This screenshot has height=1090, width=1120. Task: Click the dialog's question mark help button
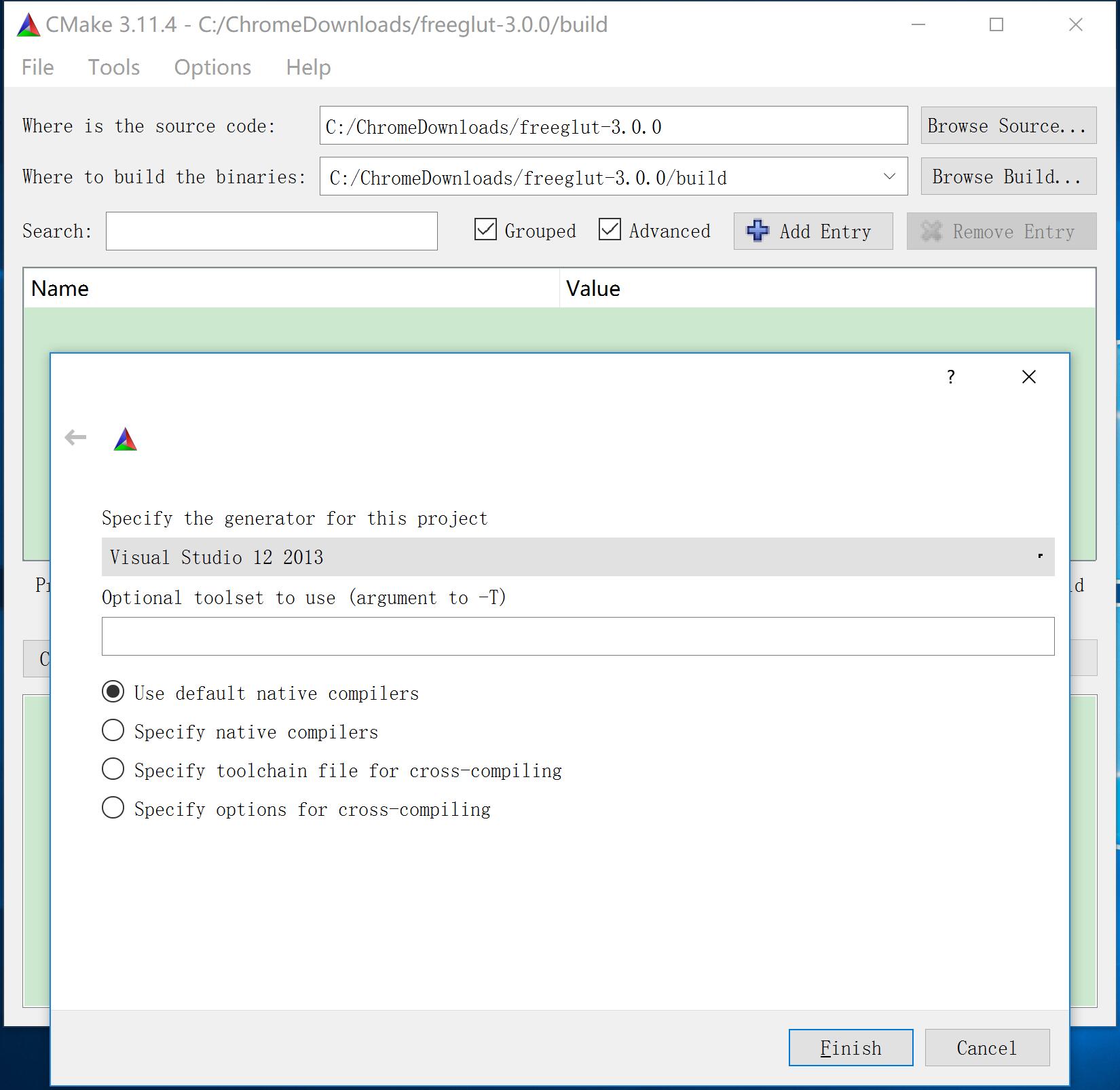coord(951,377)
